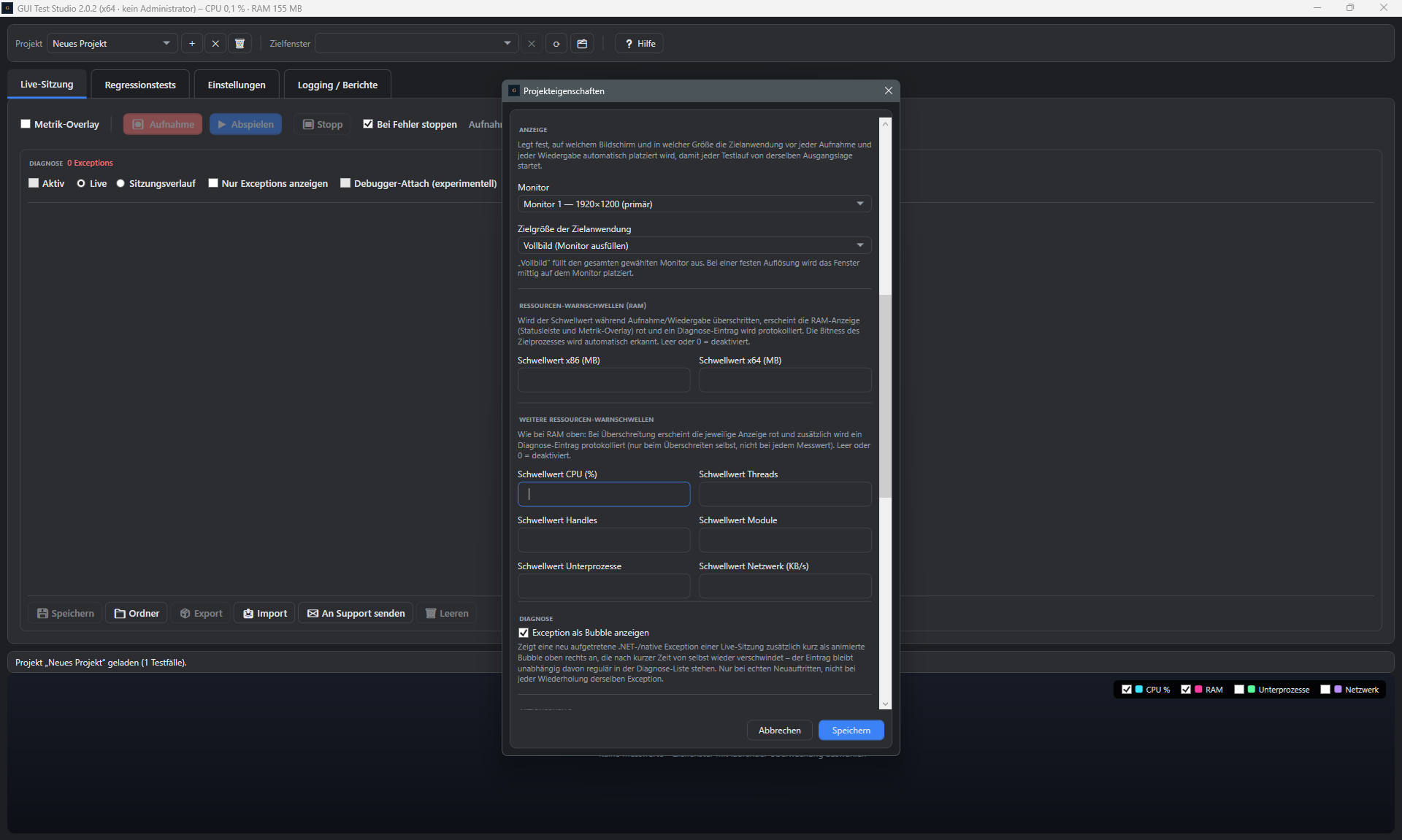The width and height of the screenshot is (1402, 840).
Task: Click the X icon next to the Zielfenster dropdown
Action: coord(532,44)
